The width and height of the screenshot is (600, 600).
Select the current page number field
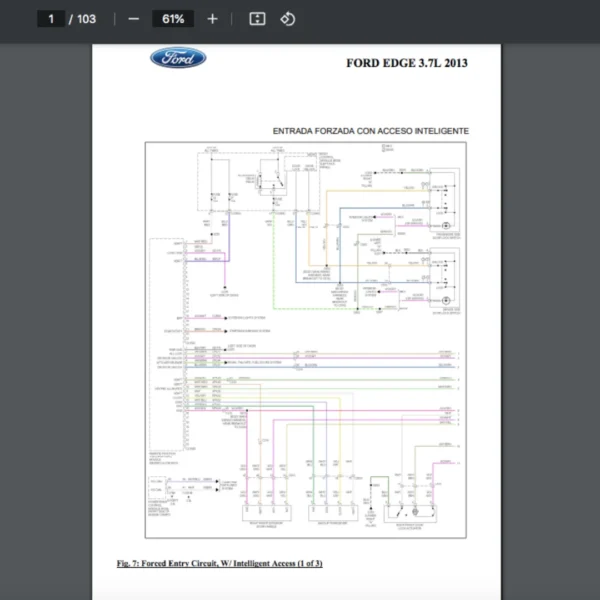tap(50, 19)
